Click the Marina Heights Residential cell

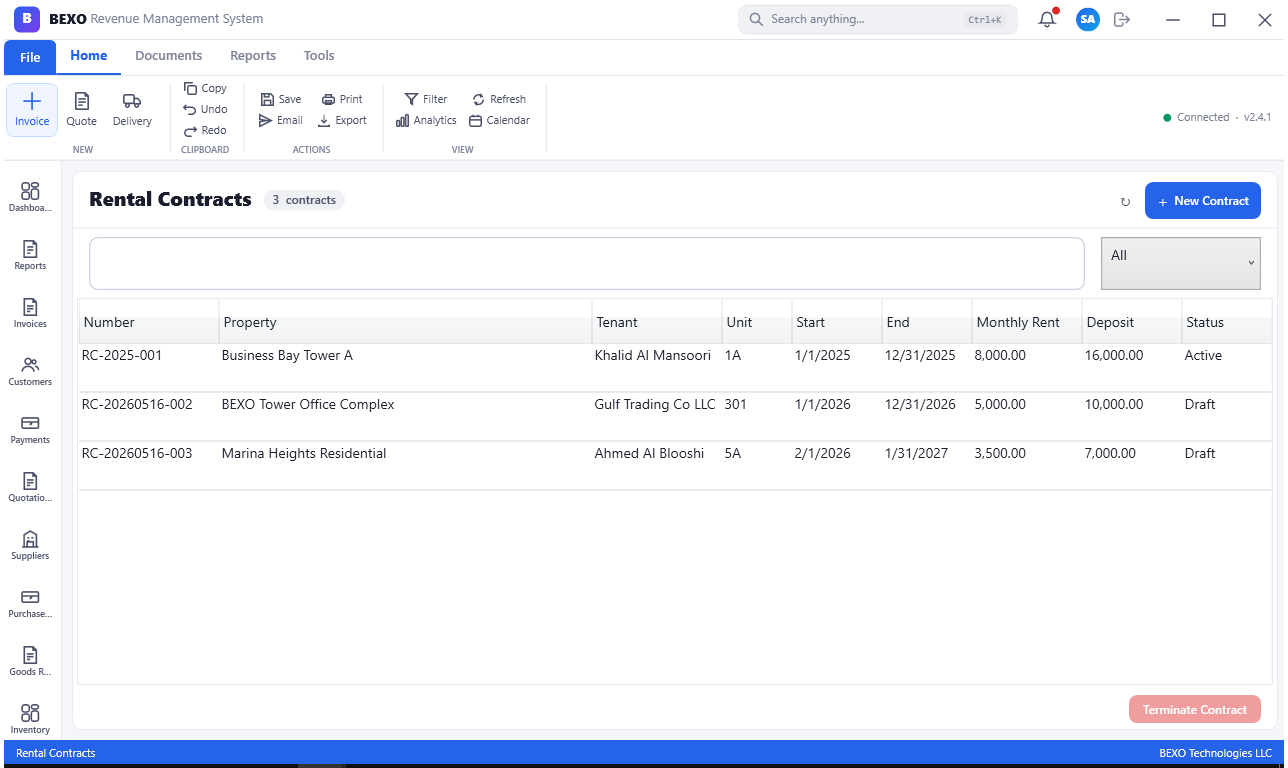tap(304, 453)
